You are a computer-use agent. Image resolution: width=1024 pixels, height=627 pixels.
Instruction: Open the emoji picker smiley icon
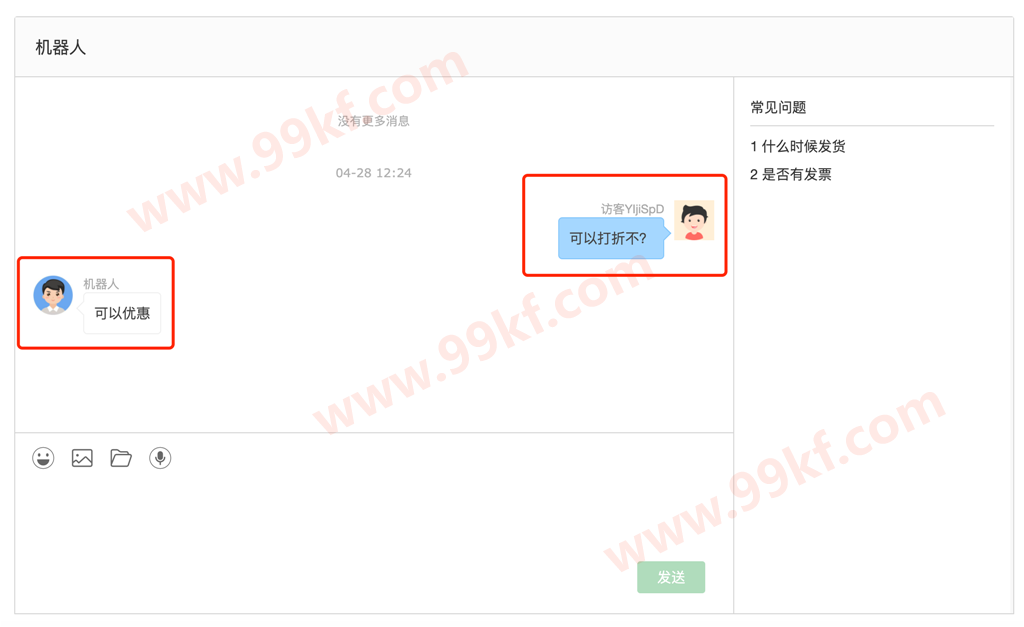pos(43,458)
